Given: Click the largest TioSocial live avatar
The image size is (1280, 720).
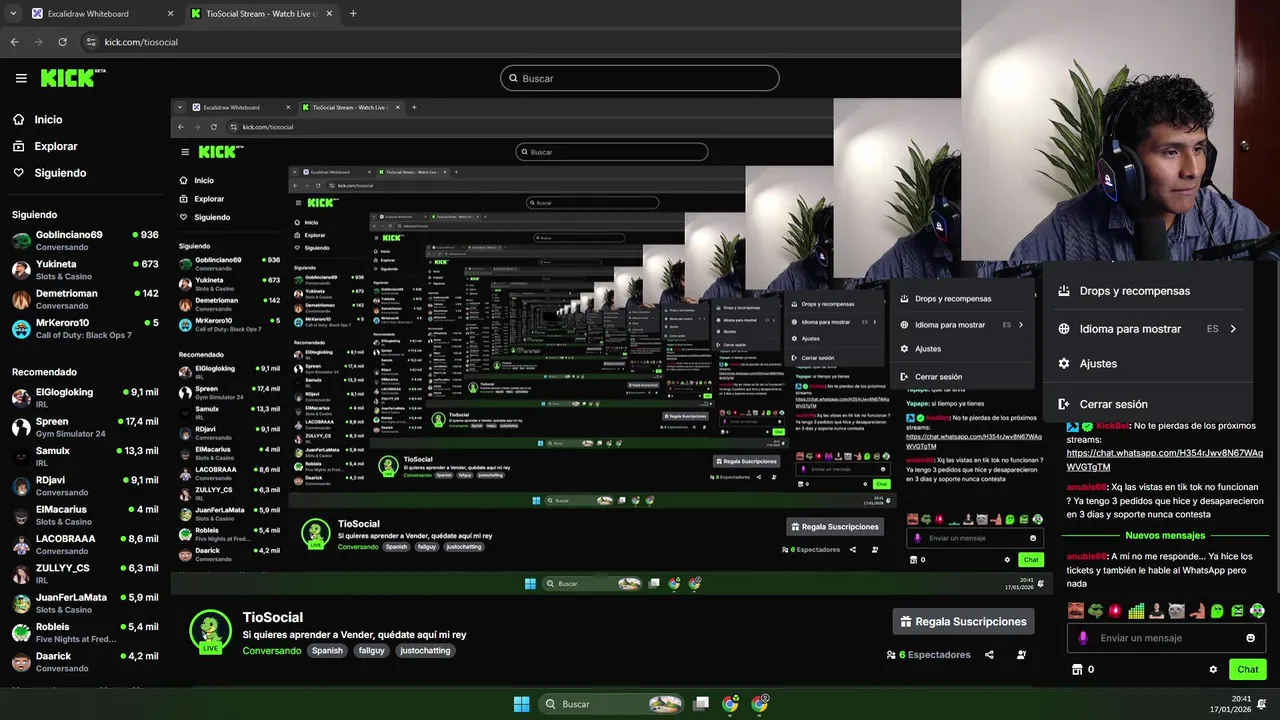Looking at the screenshot, I should pyautogui.click(x=210, y=632).
